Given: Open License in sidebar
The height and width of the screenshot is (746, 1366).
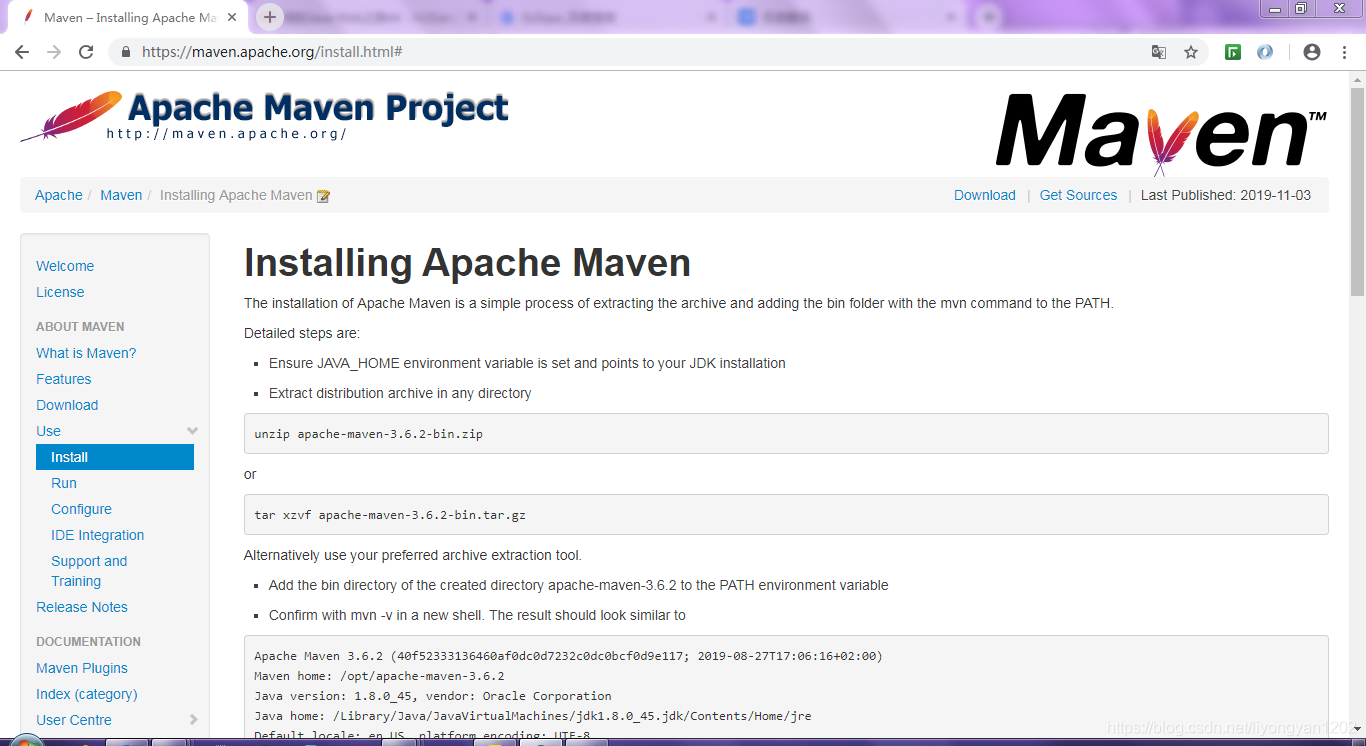Looking at the screenshot, I should [x=60, y=292].
